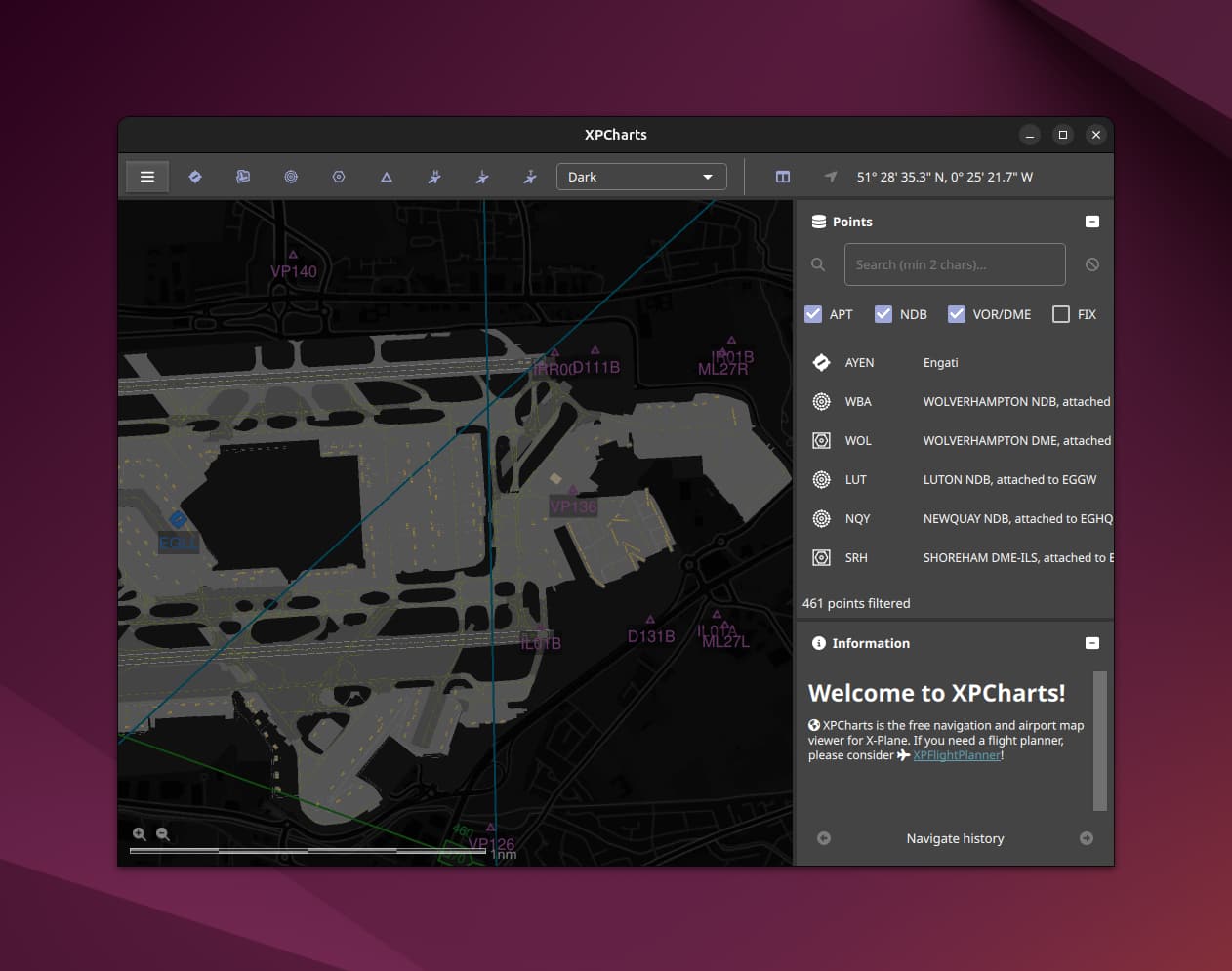Toggle airport display on the map
The image size is (1232, 971).
click(194, 177)
